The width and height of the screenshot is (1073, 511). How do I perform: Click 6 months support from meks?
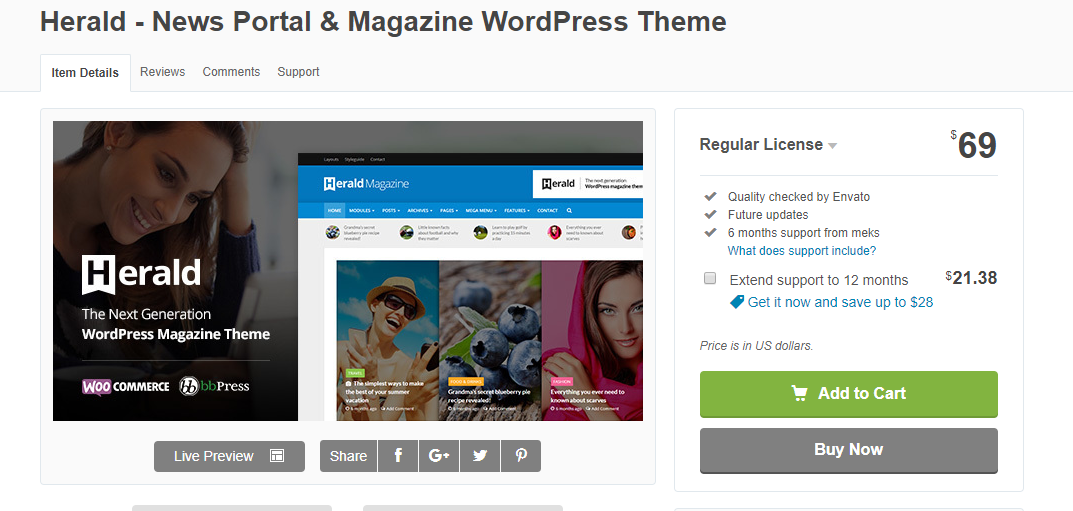(x=803, y=233)
